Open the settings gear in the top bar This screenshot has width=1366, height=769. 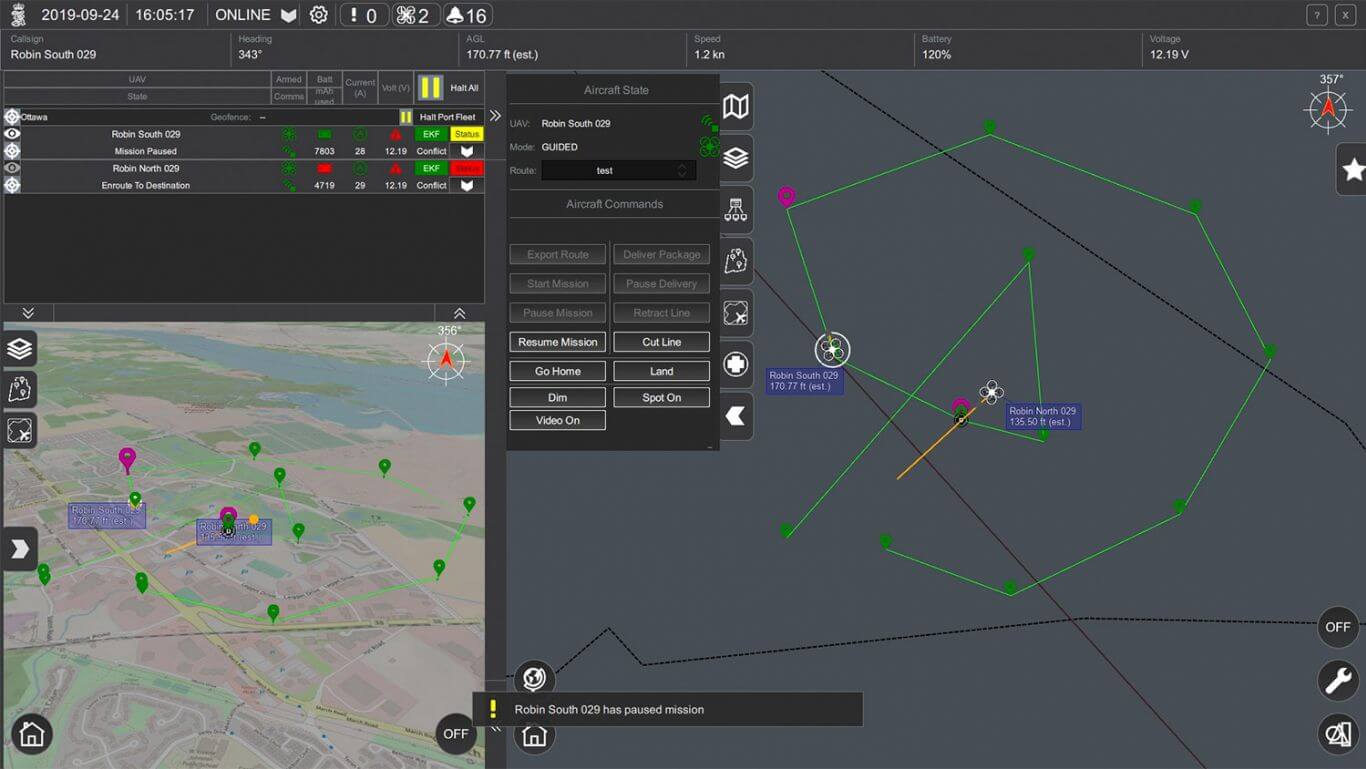[x=318, y=14]
